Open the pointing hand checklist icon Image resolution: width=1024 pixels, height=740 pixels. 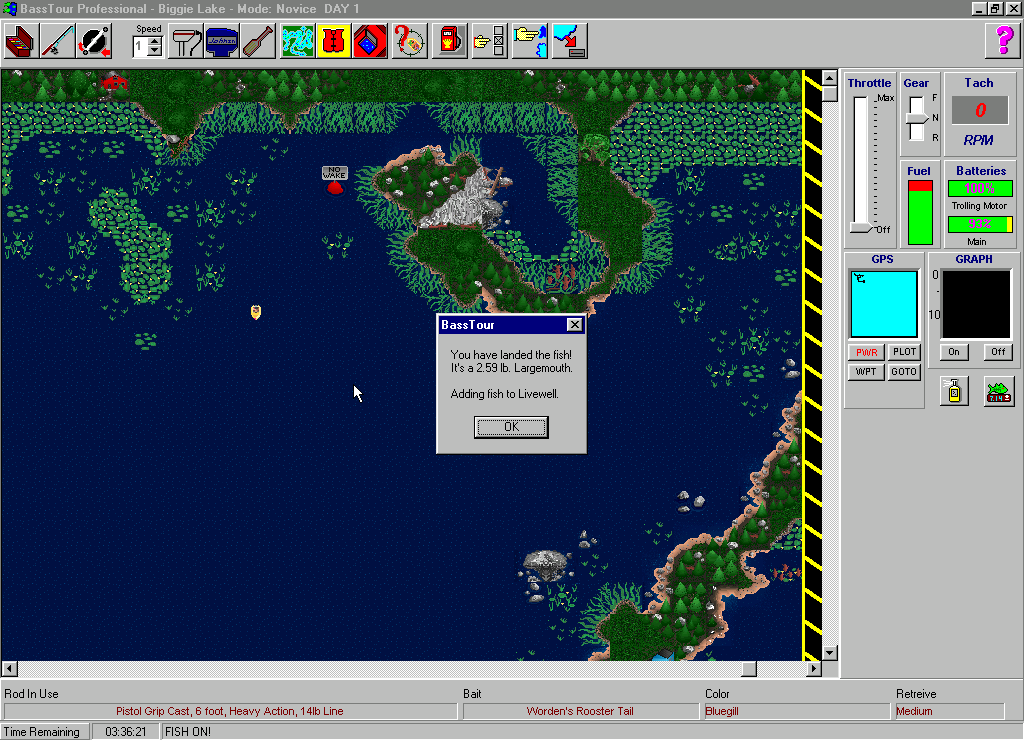[x=490, y=41]
